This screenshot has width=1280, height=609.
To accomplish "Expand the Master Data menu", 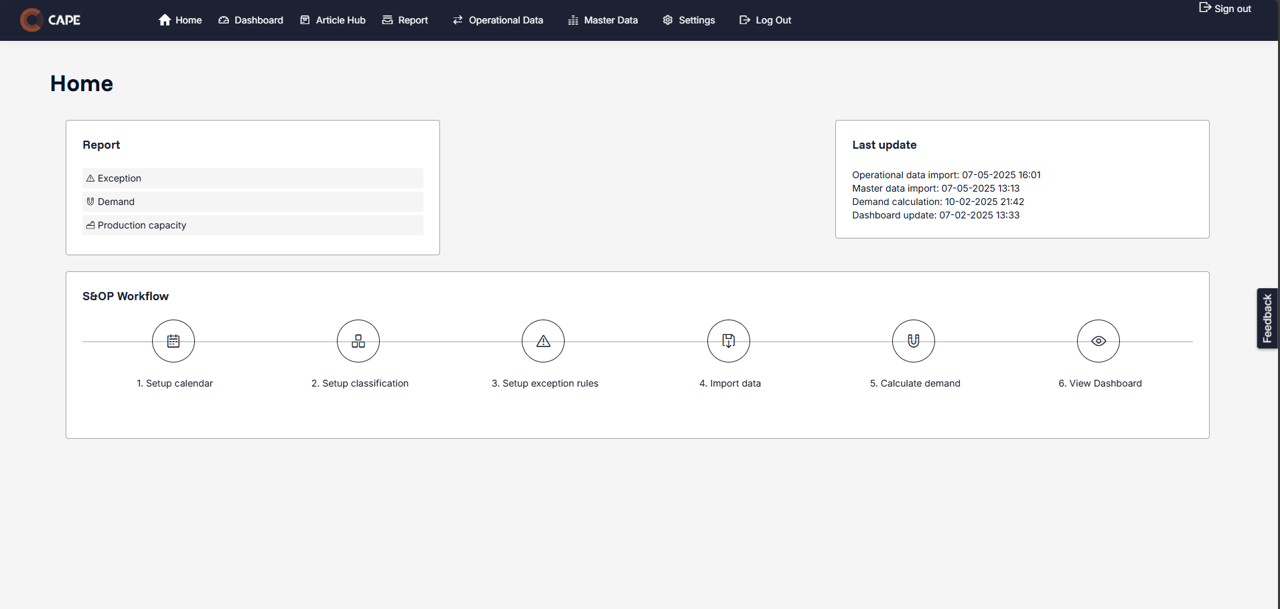I will click(x=603, y=20).
